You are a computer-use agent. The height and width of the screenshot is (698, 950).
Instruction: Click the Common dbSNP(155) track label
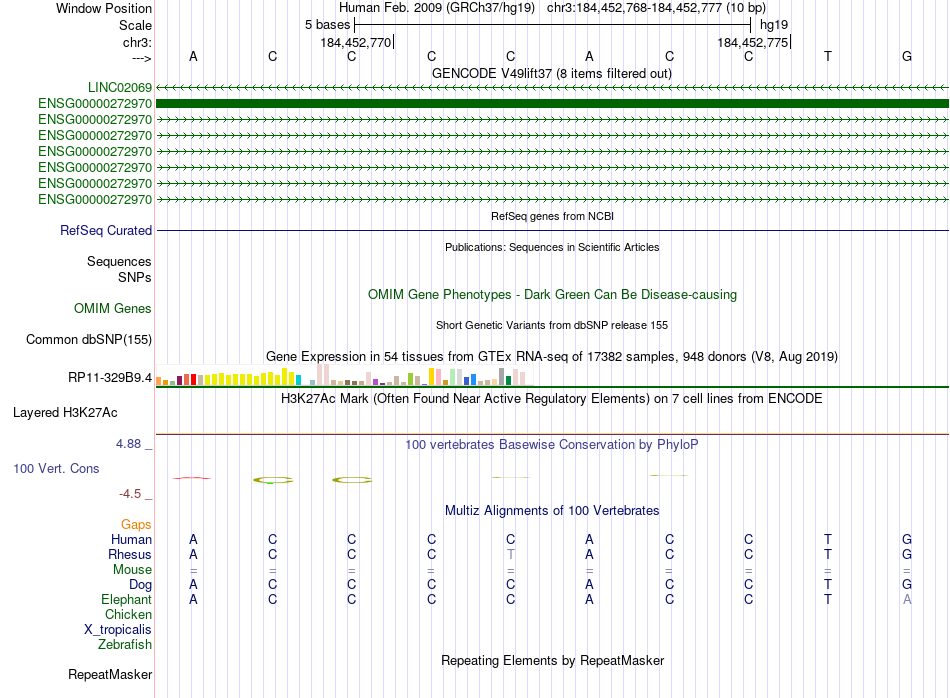(x=89, y=339)
